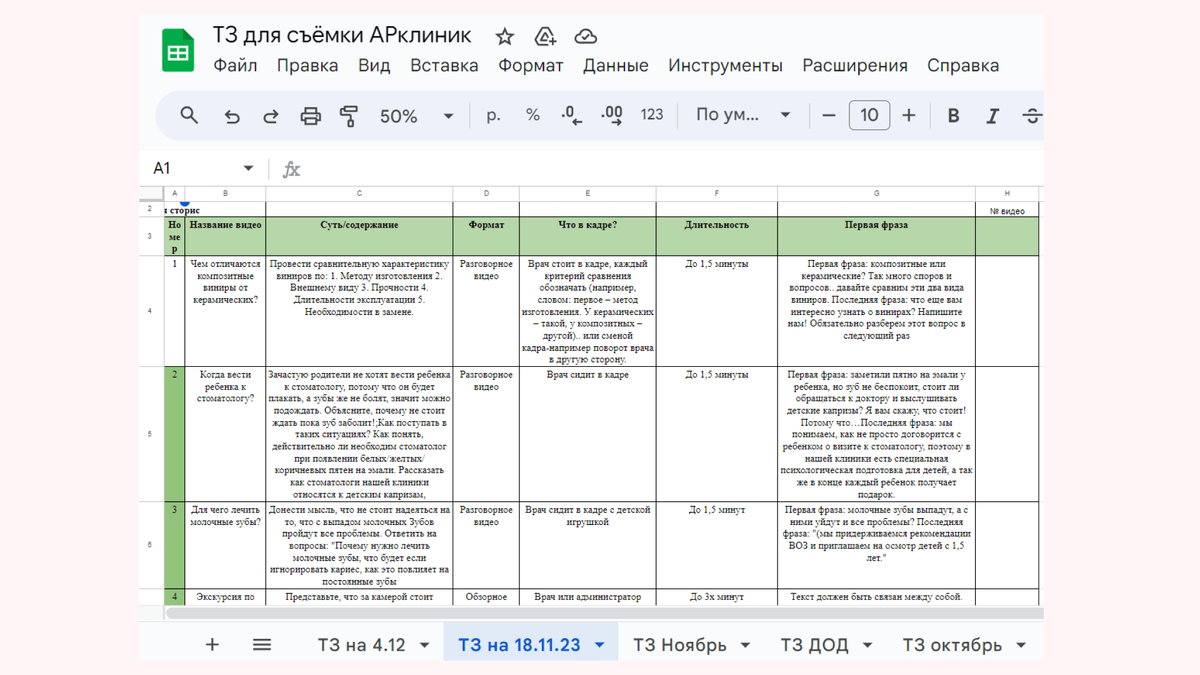The width and height of the screenshot is (1200, 675).
Task: Decrease decimal places
Action: pos(572,114)
